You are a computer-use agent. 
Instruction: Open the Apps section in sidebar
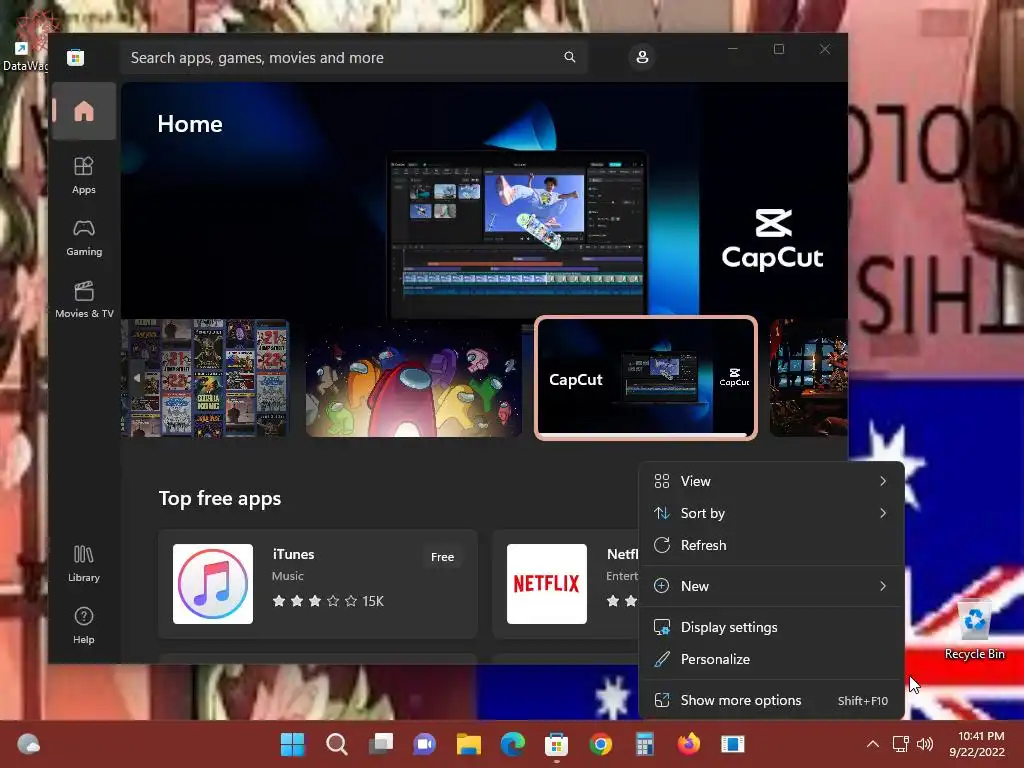pos(84,175)
